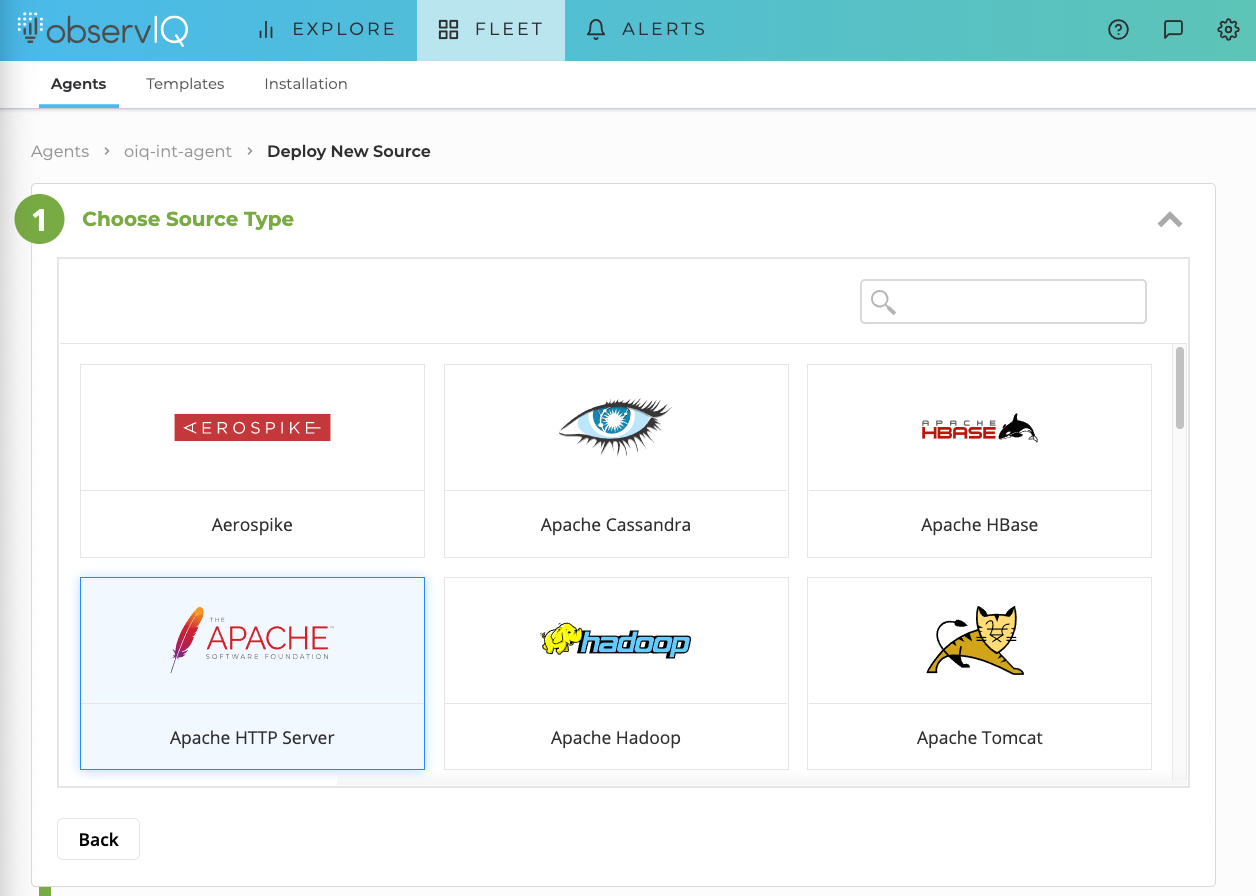Click the Apache Hadoop label
Image resolution: width=1256 pixels, height=896 pixels.
pyautogui.click(x=616, y=737)
